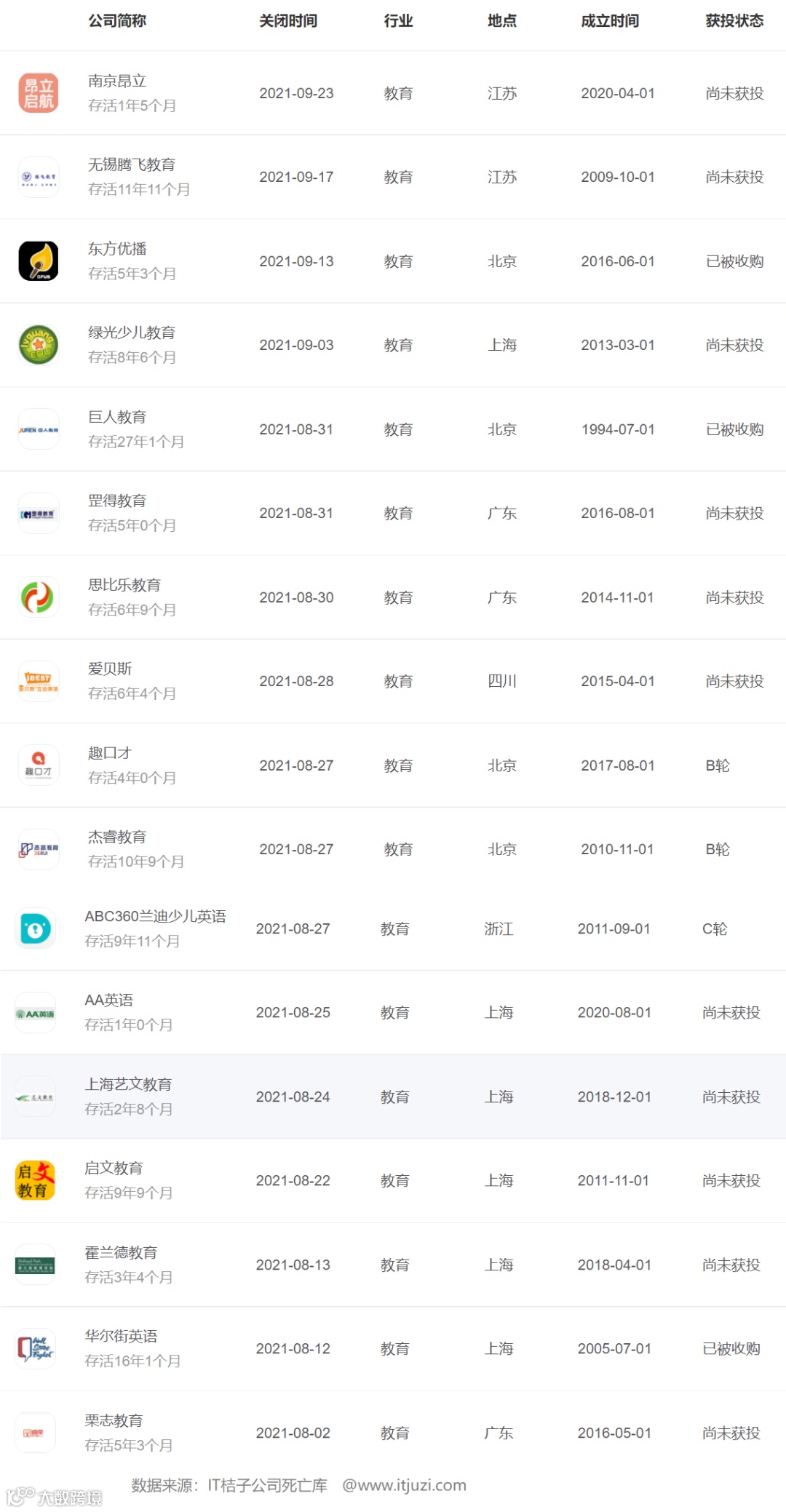Open the 趣口才 company link

pos(110,753)
